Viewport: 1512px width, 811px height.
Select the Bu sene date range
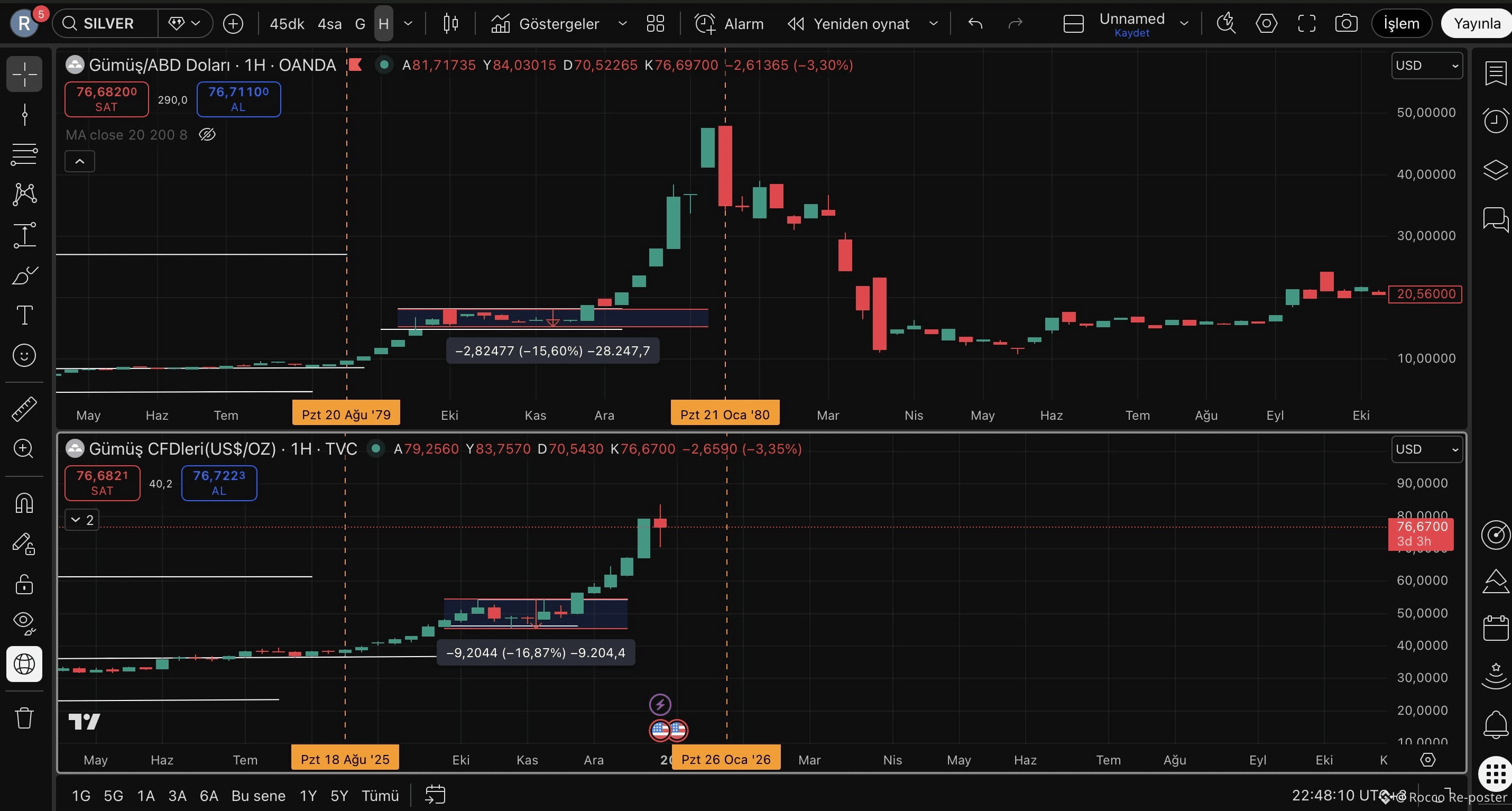tap(259, 796)
